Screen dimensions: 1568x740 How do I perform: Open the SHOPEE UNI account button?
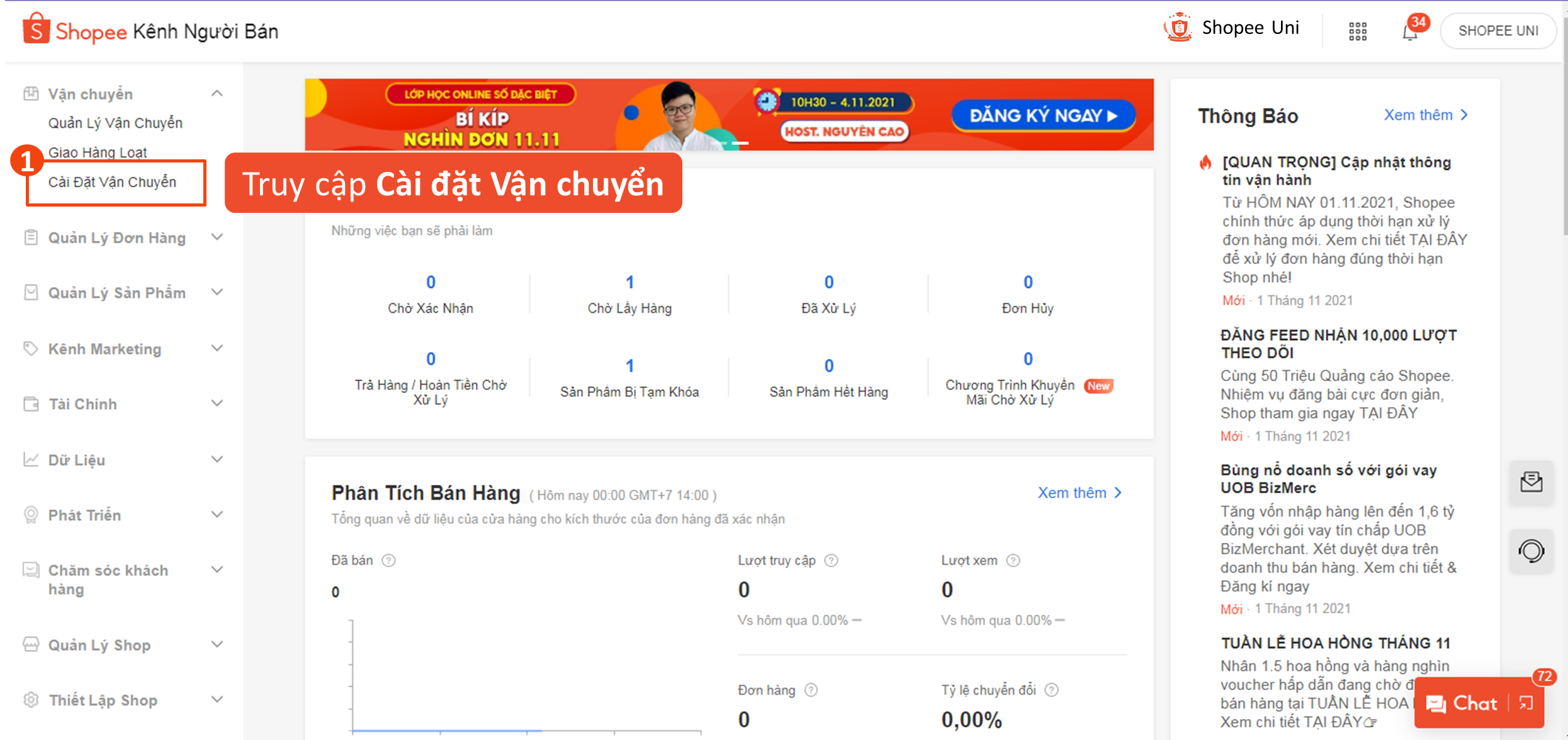click(x=1498, y=31)
